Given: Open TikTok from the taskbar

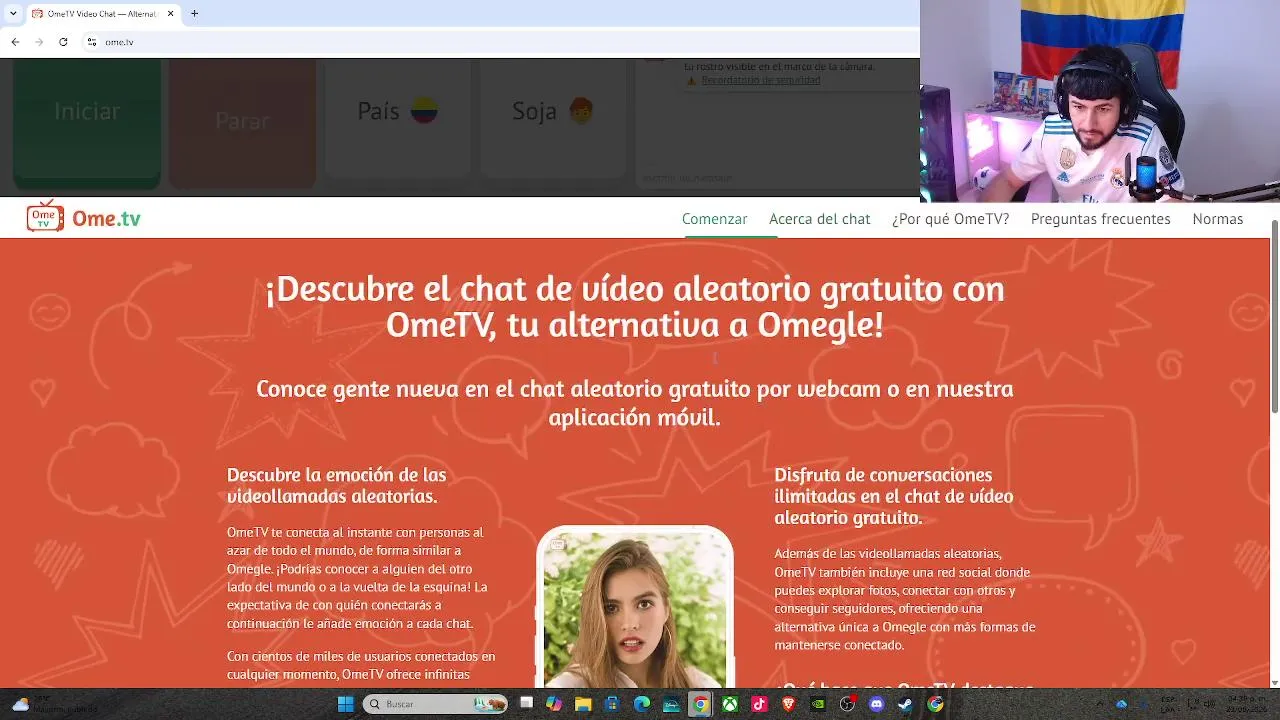Looking at the screenshot, I should click(x=759, y=704).
